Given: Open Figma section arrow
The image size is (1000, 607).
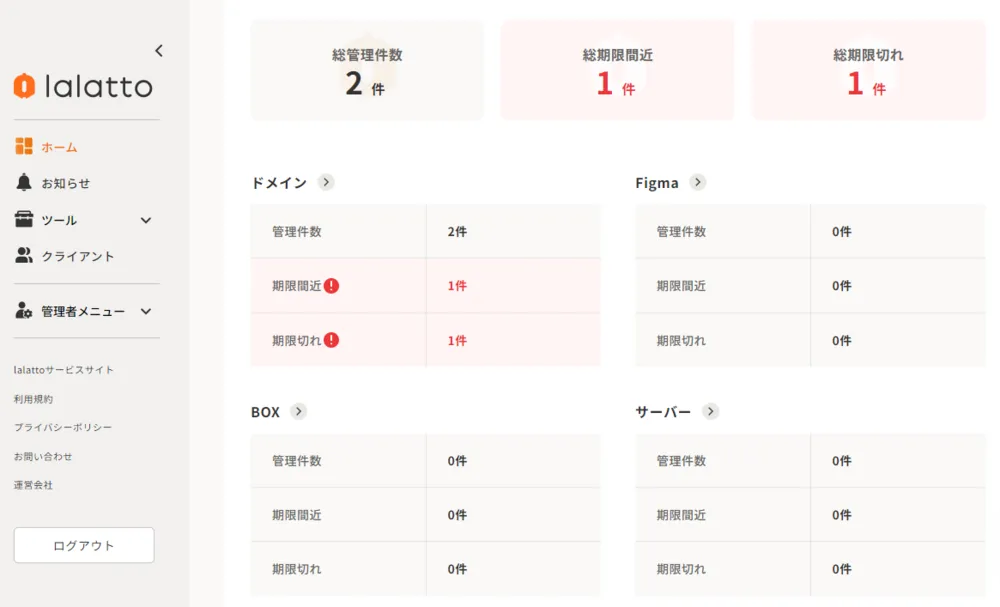Looking at the screenshot, I should (698, 182).
